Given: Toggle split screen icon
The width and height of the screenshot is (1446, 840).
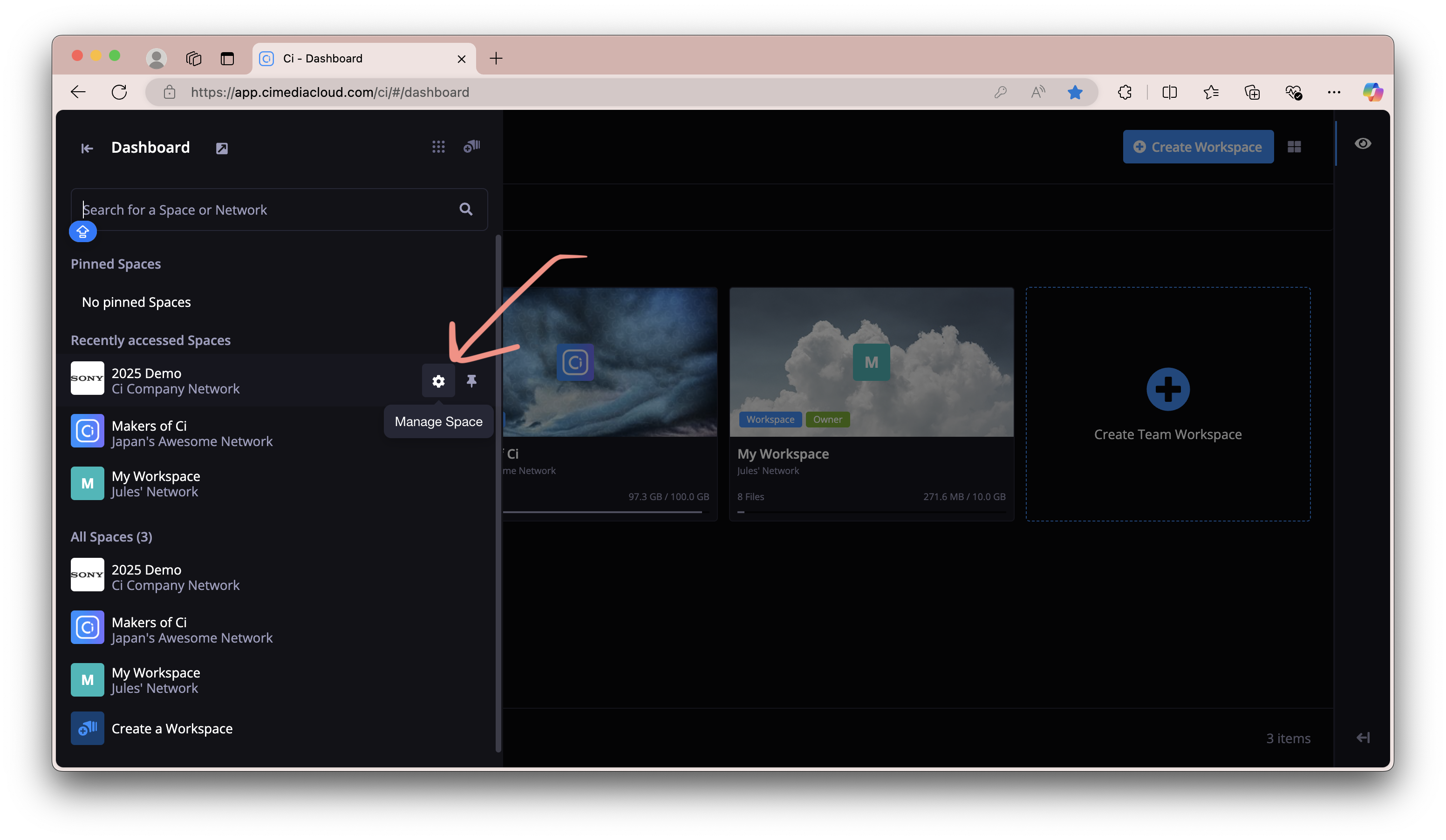Looking at the screenshot, I should click(x=1169, y=92).
